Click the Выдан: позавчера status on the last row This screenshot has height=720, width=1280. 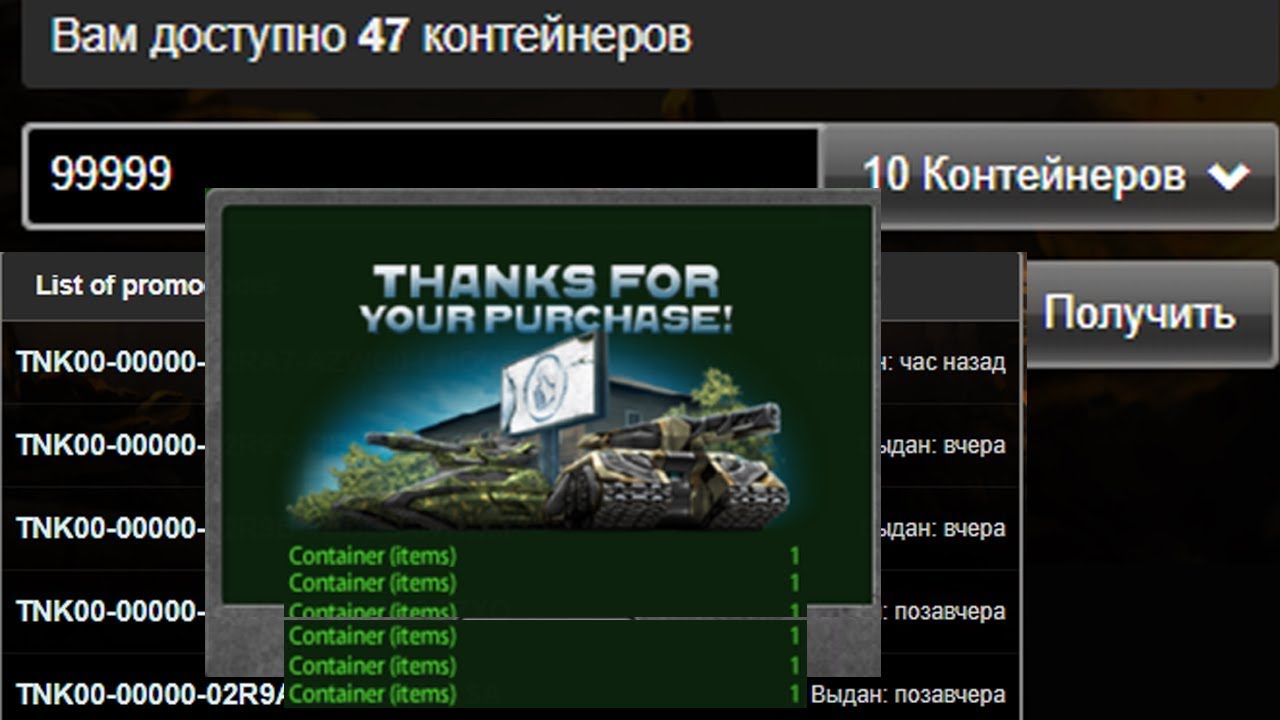pos(908,694)
